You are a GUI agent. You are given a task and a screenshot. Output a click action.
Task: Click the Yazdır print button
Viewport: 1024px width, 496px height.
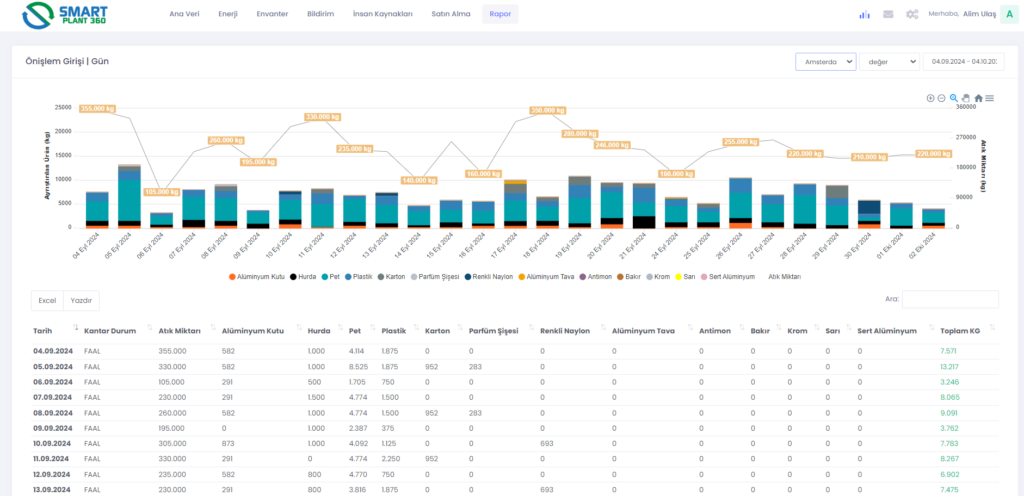point(81,299)
